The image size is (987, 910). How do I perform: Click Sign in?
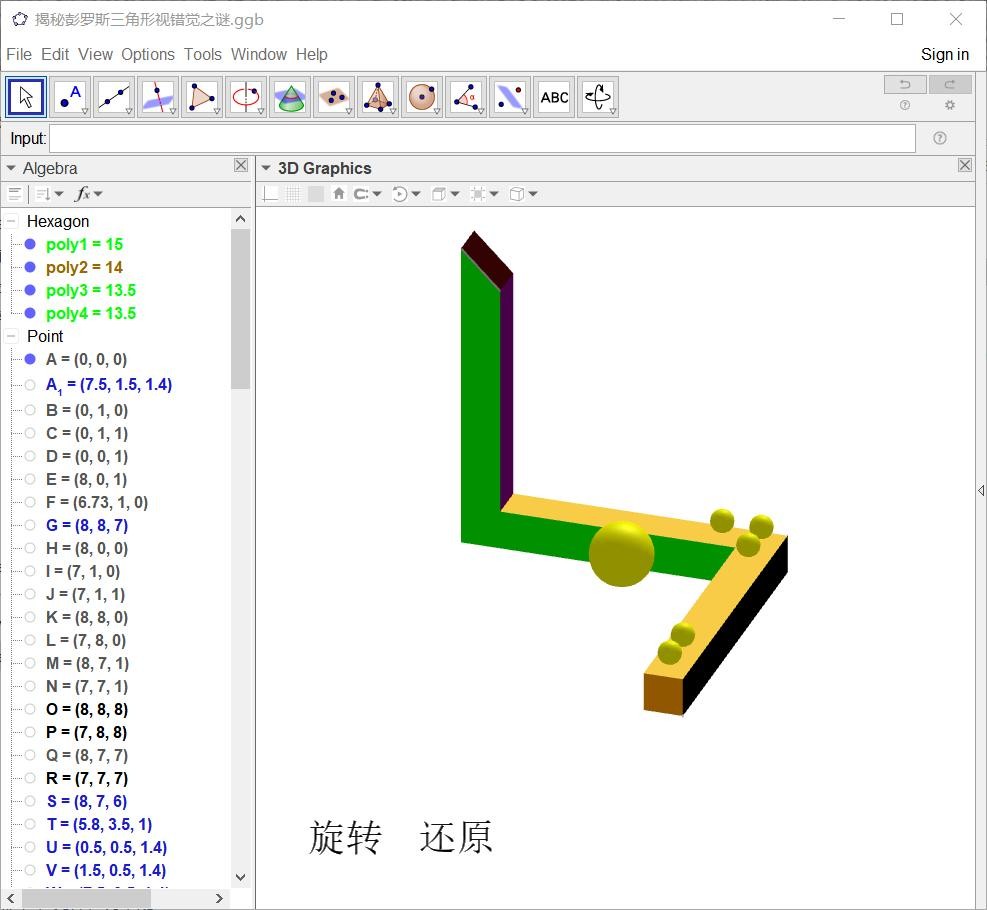(944, 54)
